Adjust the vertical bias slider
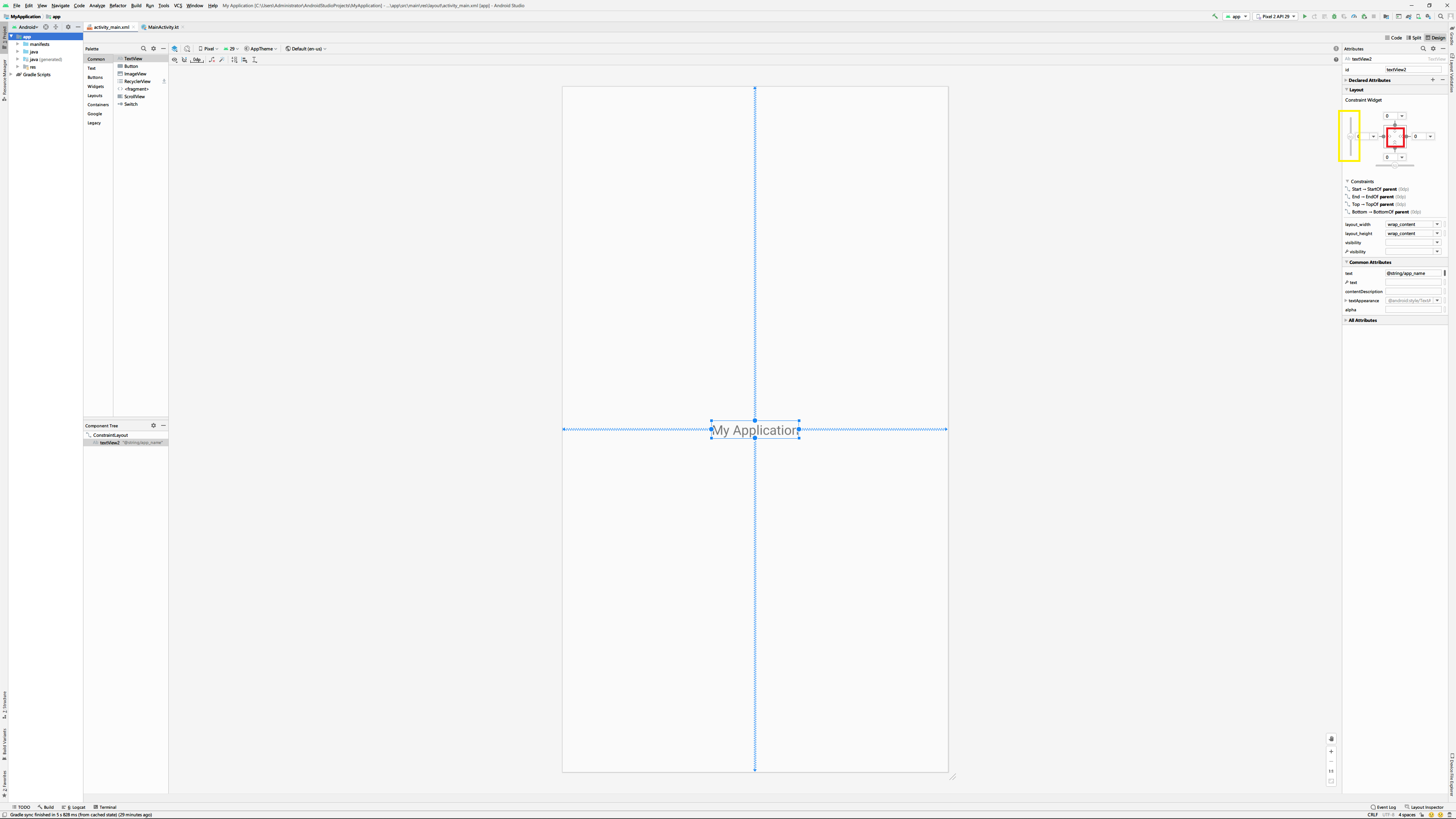 pos(1350,137)
